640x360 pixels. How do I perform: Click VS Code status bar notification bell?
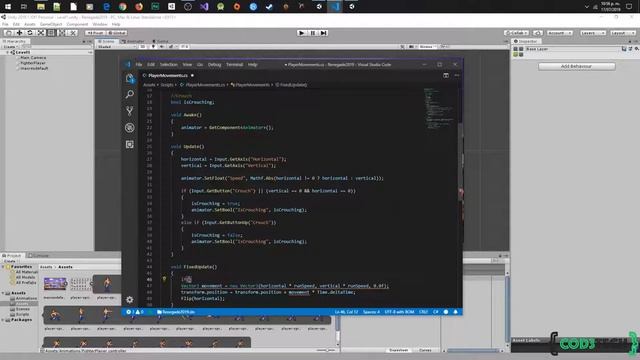[x=456, y=312]
